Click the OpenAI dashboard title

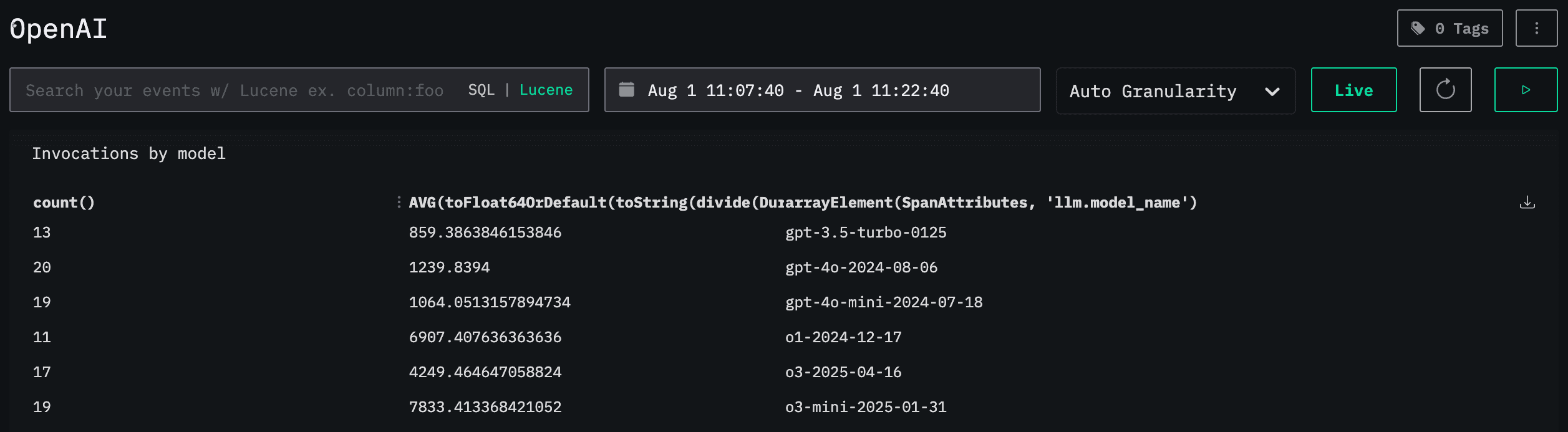click(59, 29)
